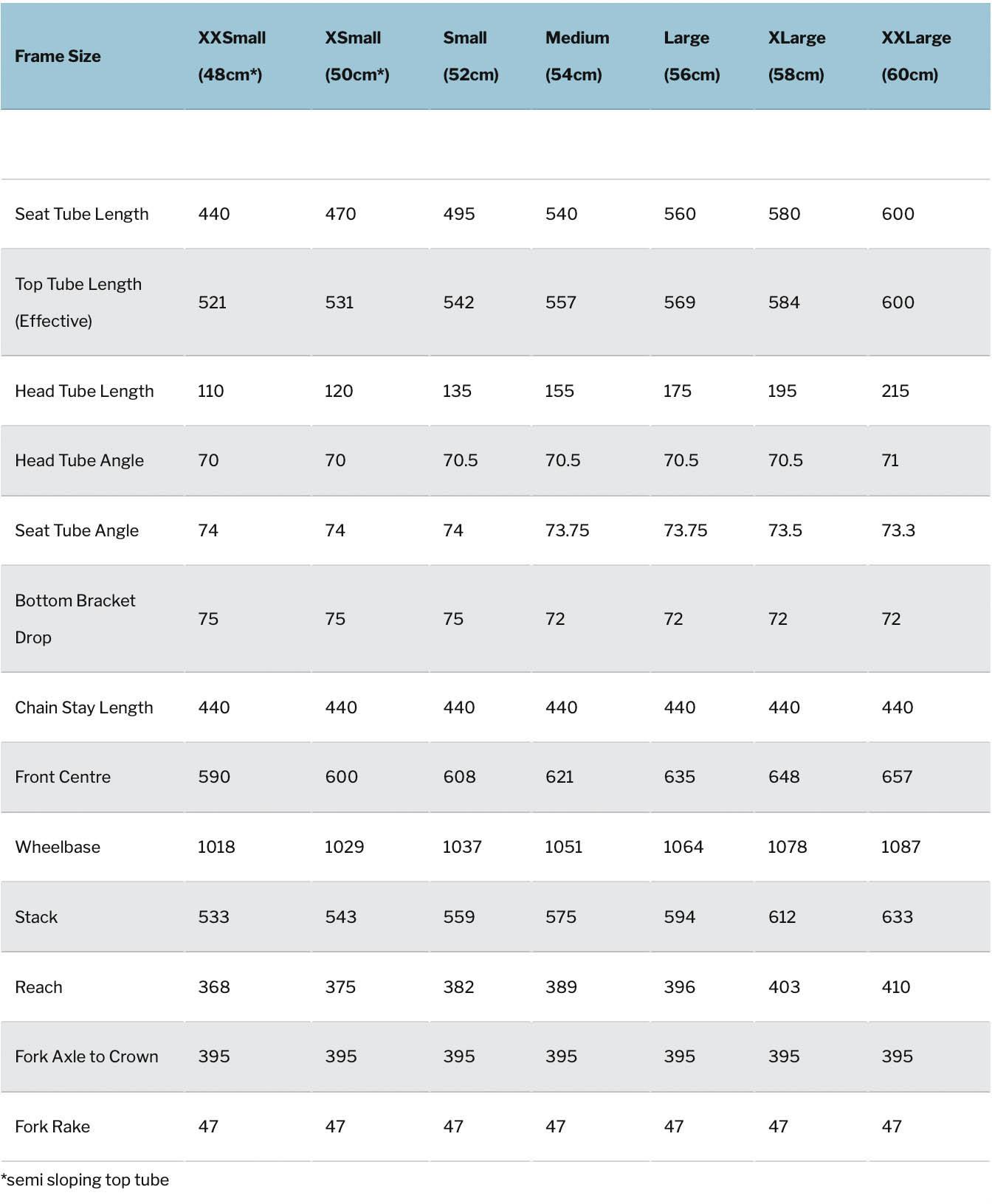
Task: Select the Fork Axle to Crown label
Action: coord(86,1056)
